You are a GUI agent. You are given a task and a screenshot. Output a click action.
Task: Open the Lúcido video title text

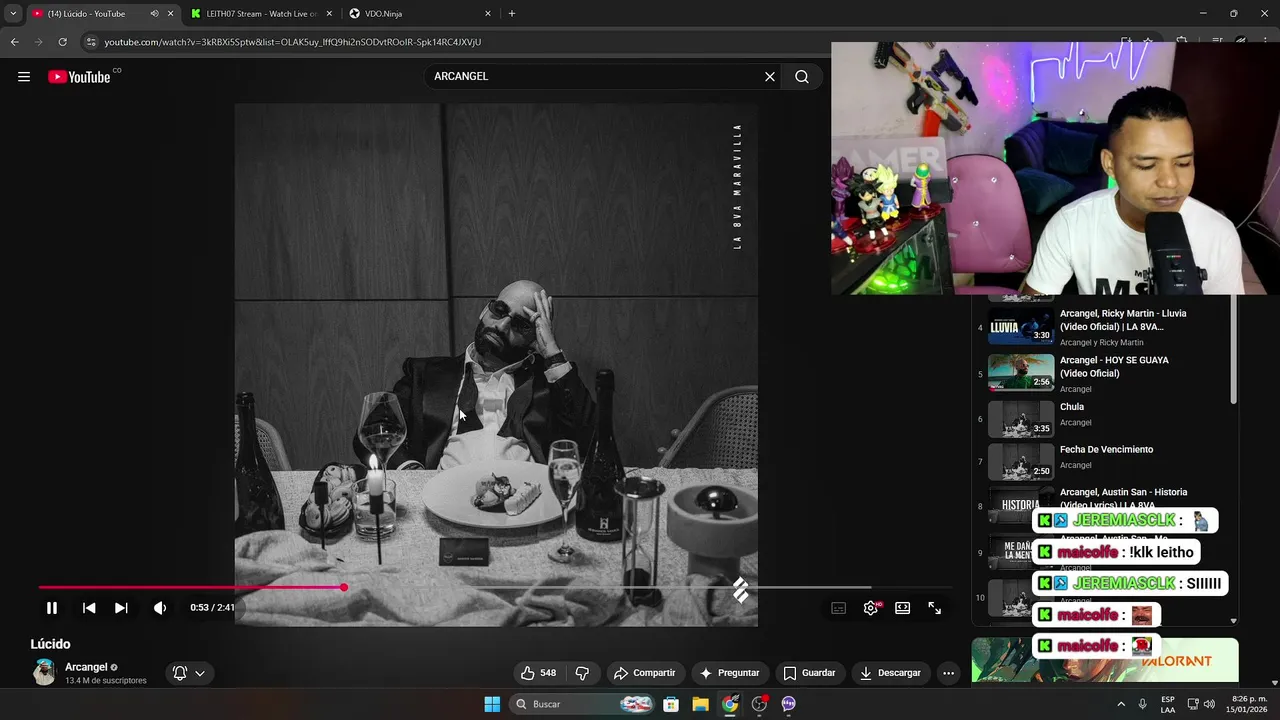pos(50,644)
